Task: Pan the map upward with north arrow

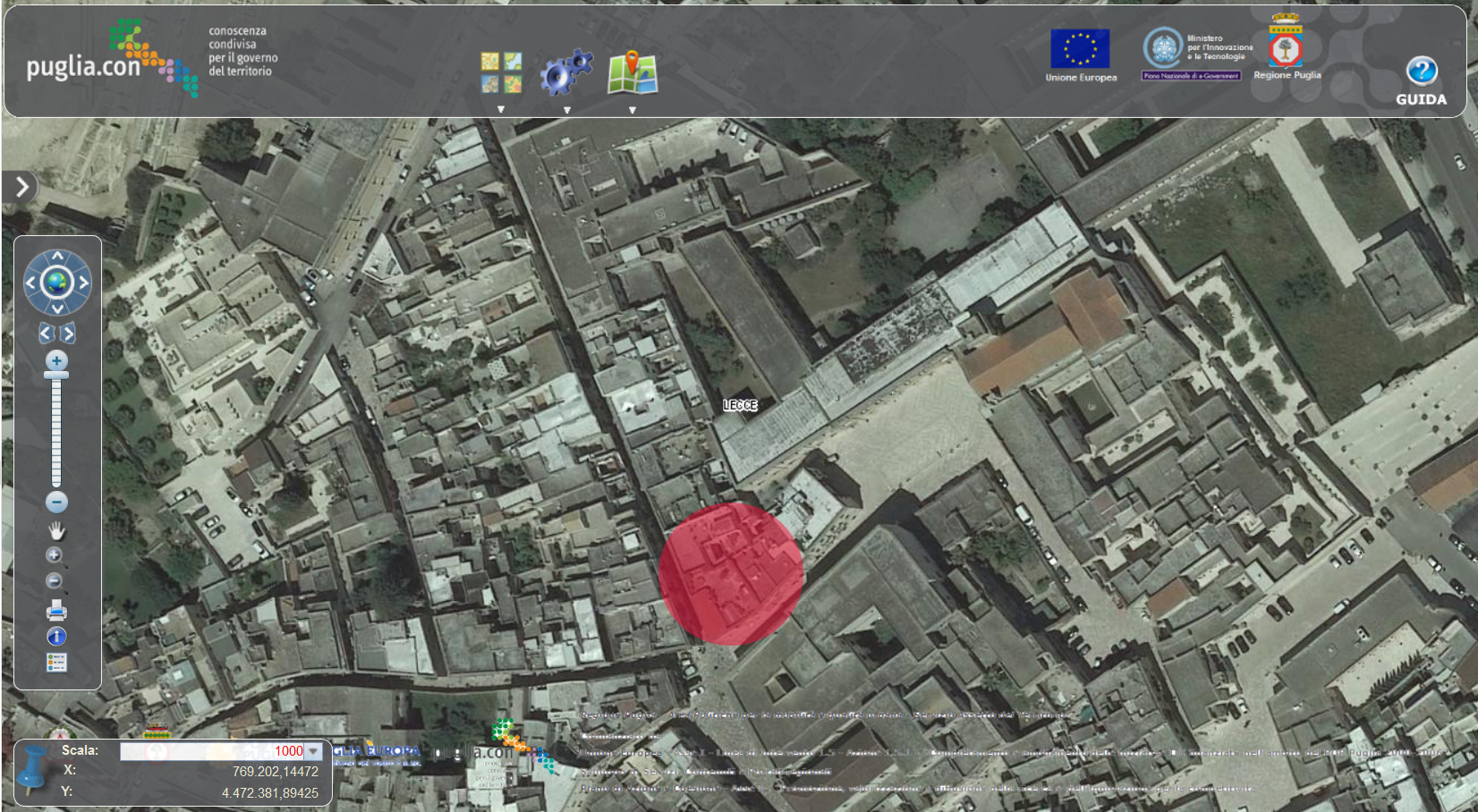Action: tap(57, 257)
